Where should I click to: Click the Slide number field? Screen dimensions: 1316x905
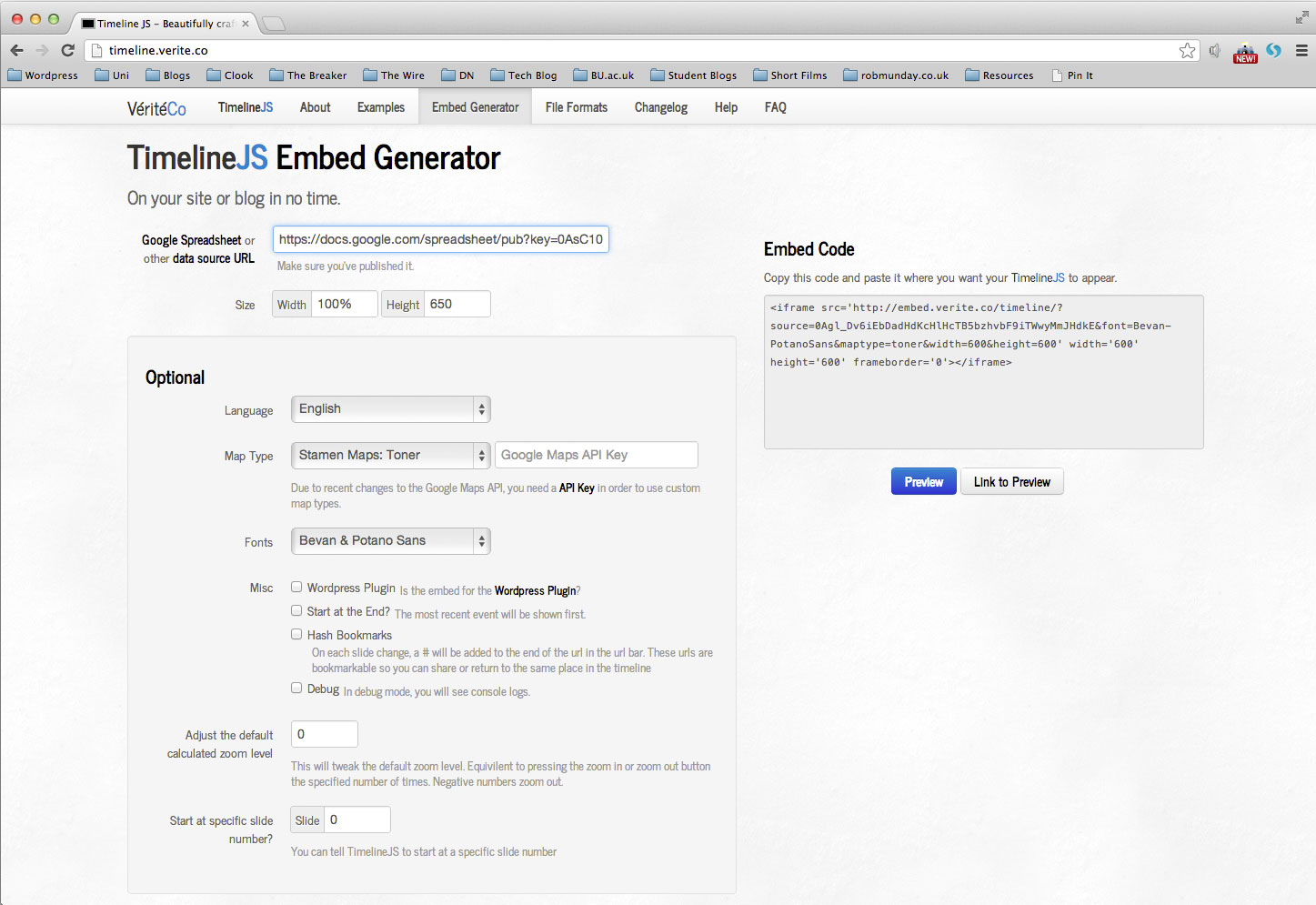(357, 820)
